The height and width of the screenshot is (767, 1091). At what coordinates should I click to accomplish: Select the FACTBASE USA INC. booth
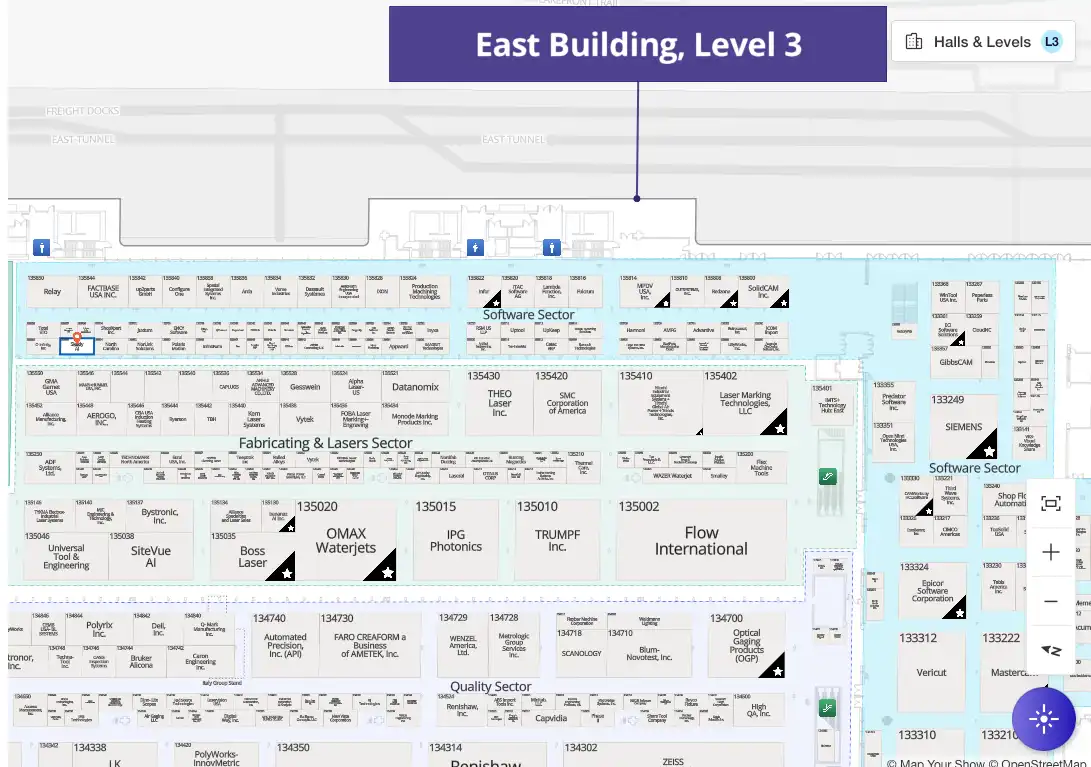pos(103,292)
